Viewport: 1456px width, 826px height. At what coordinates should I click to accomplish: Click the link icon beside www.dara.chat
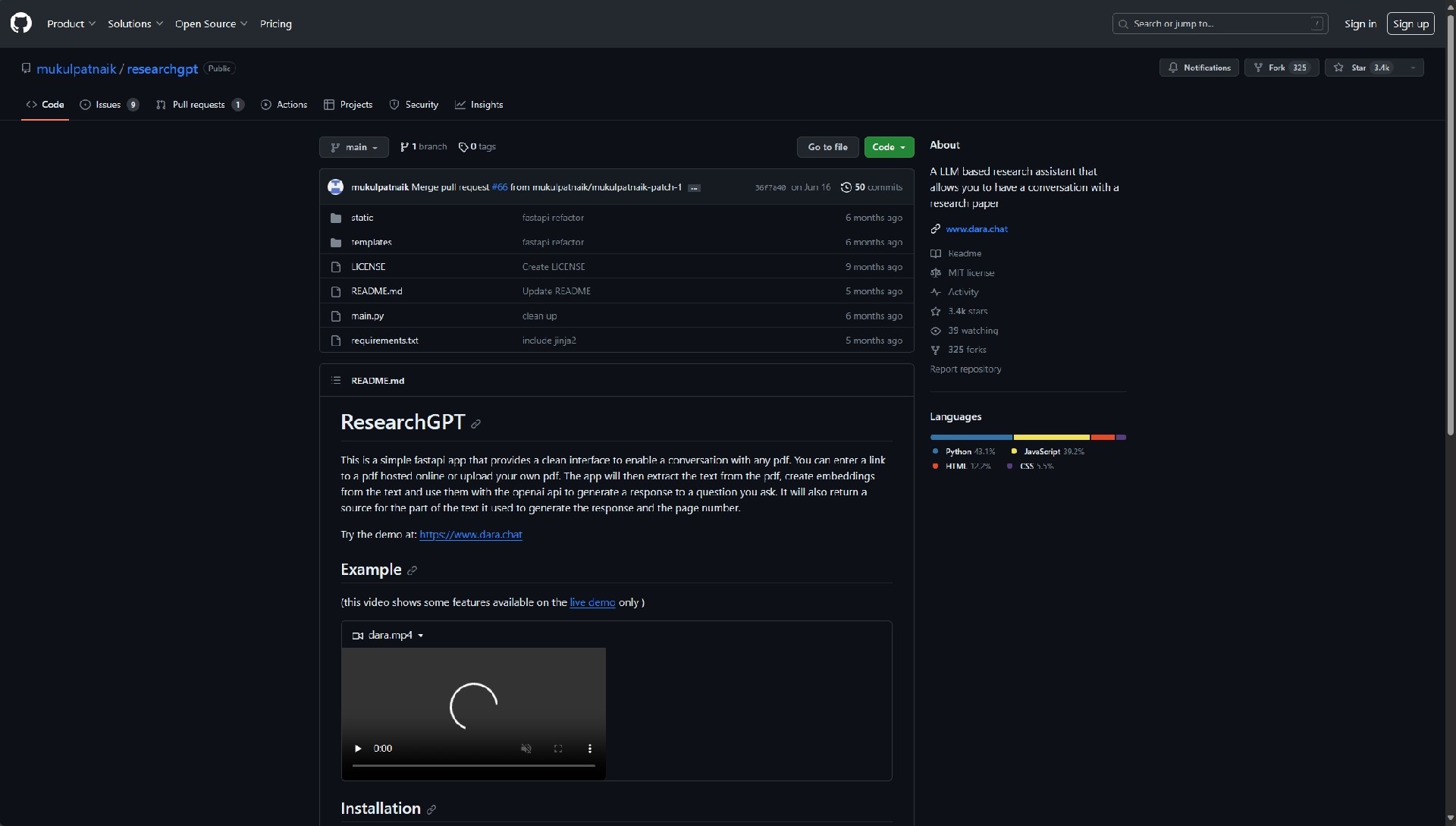click(x=936, y=229)
